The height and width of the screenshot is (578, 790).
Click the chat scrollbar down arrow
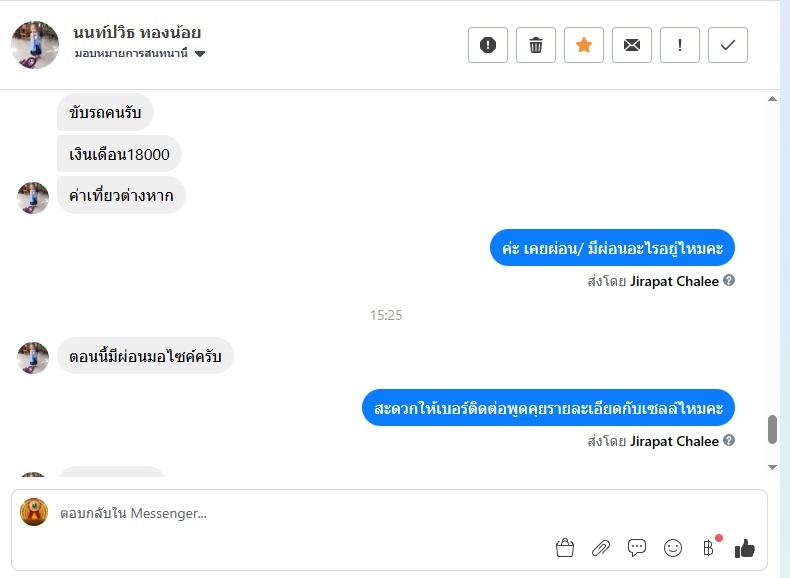click(x=772, y=467)
